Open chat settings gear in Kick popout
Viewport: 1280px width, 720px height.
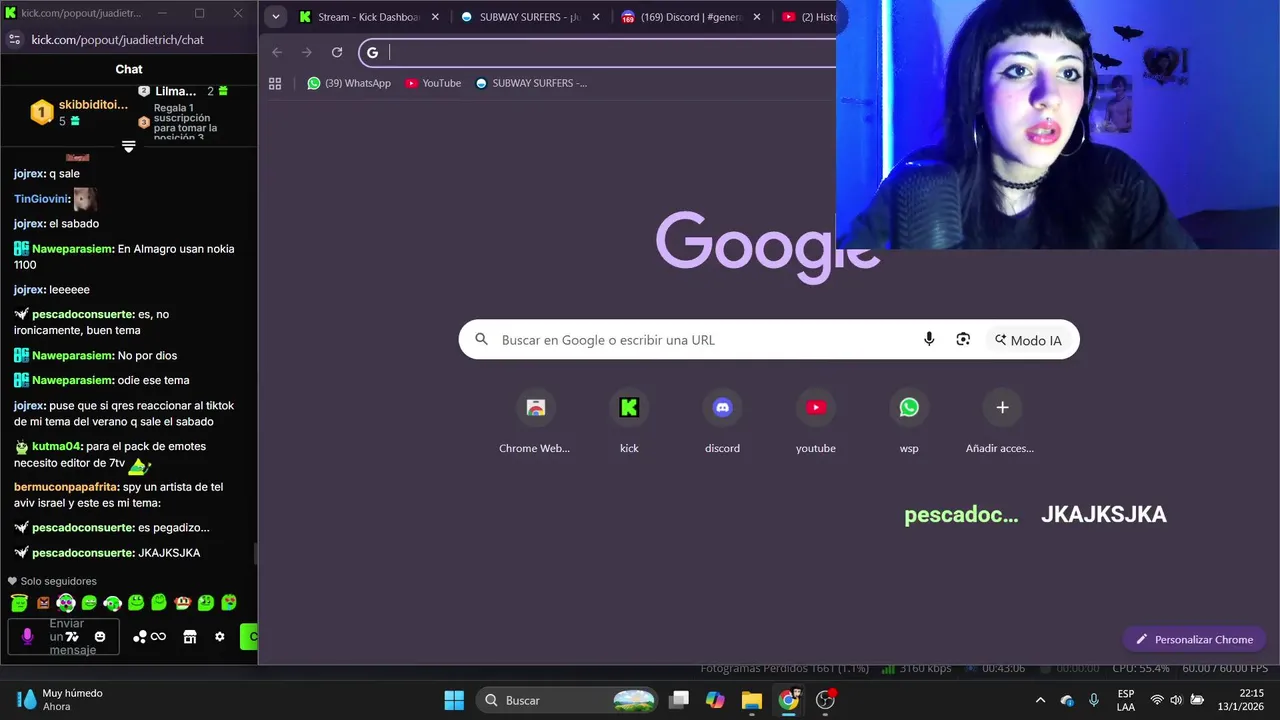tap(220, 637)
